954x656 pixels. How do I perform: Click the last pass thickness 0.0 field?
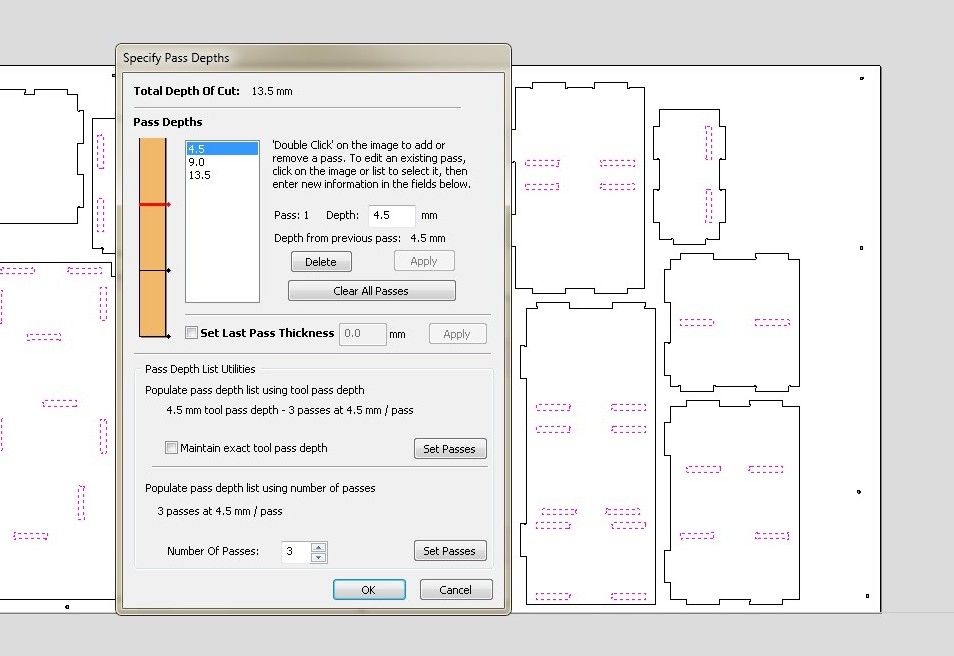click(x=363, y=333)
